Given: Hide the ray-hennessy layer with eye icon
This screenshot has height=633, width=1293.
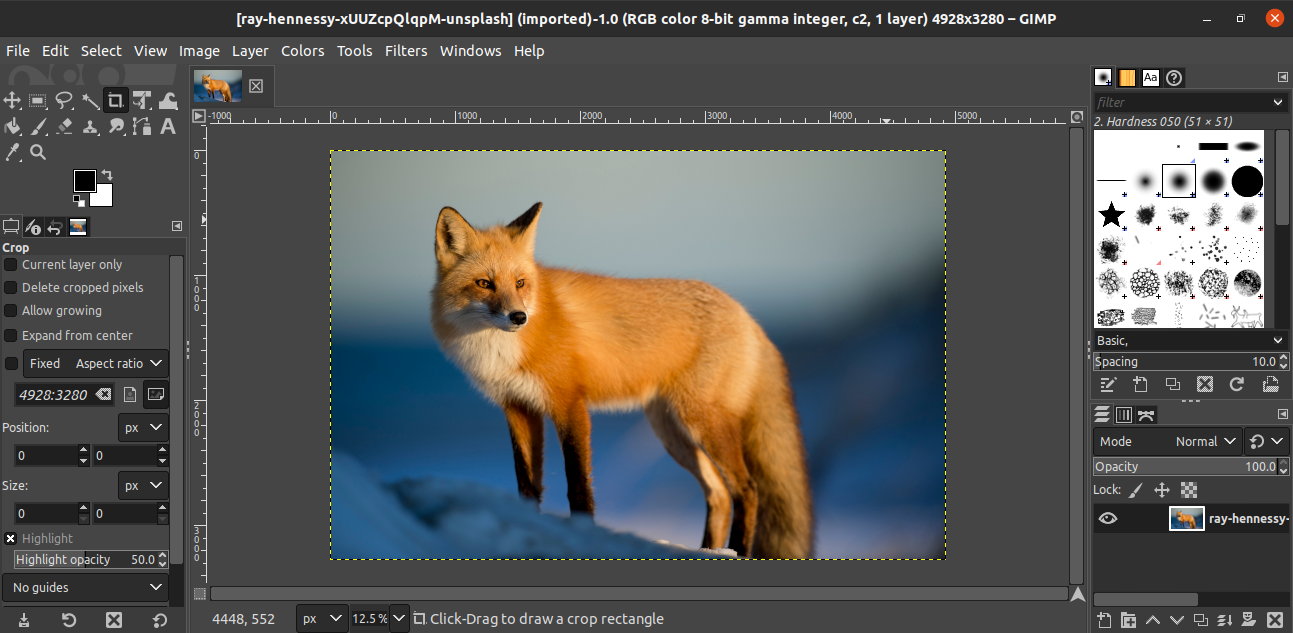Looking at the screenshot, I should coord(1107,519).
